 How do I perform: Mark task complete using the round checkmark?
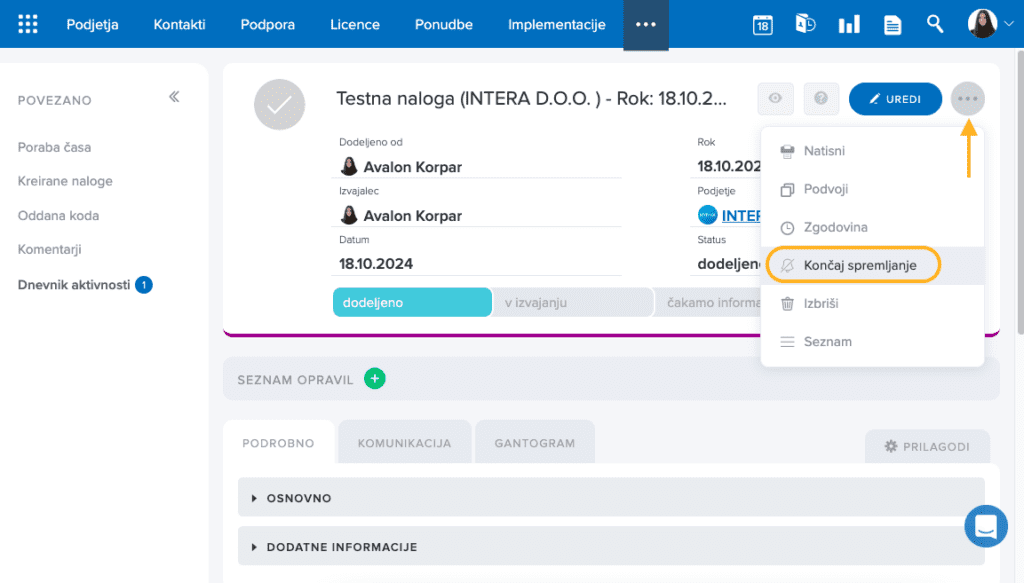click(x=279, y=104)
